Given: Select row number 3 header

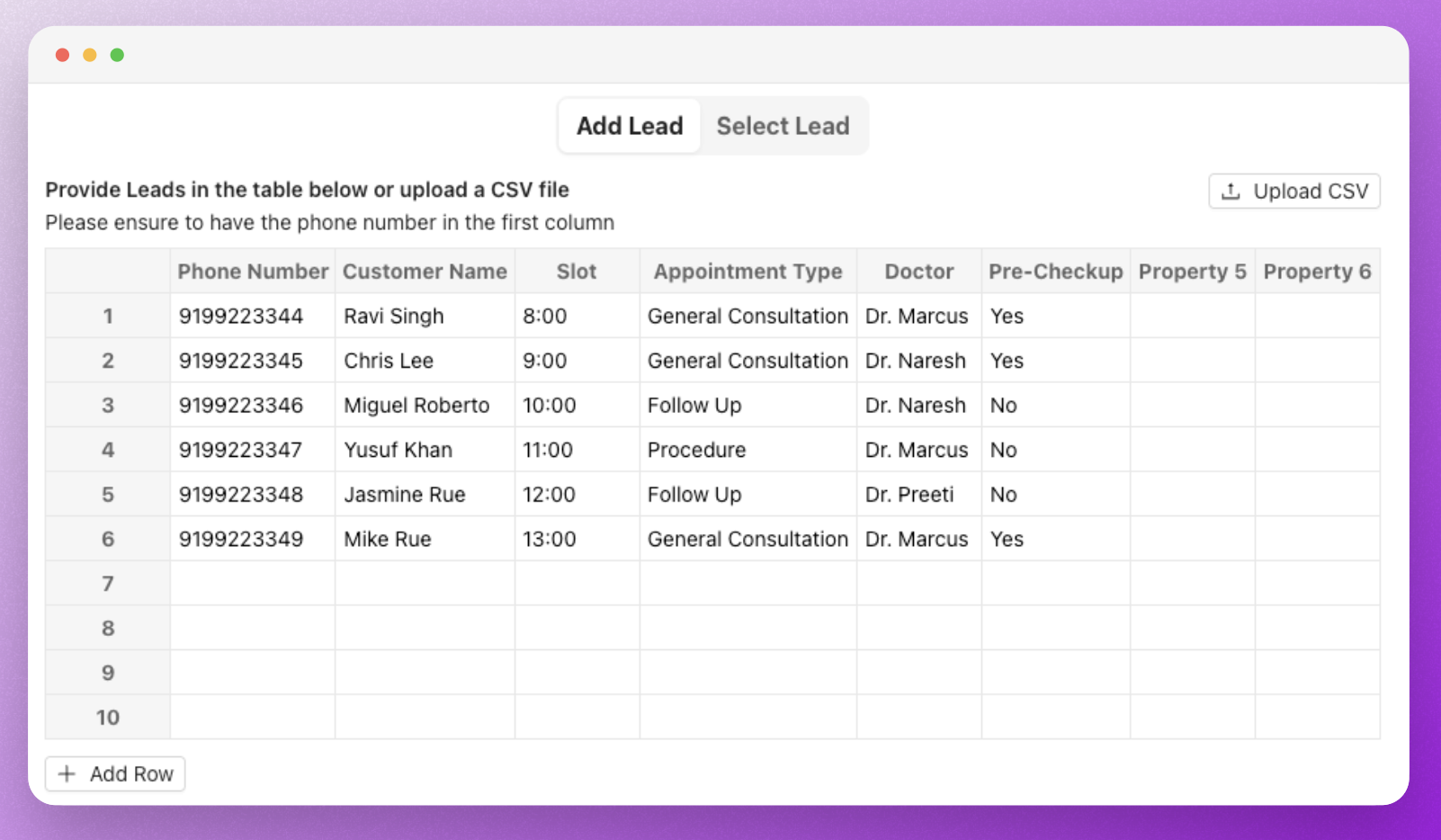Looking at the screenshot, I should click(x=108, y=406).
